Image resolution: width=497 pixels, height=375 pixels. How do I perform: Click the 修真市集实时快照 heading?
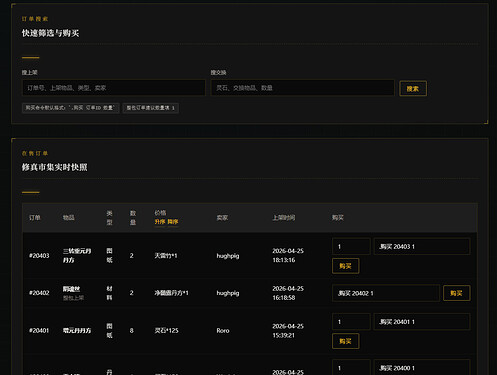pos(54,167)
